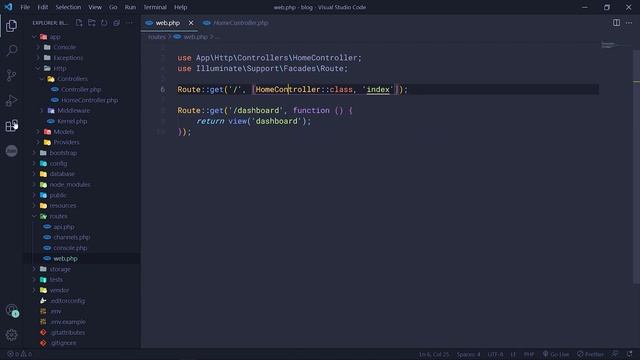Viewport: 640px width, 360px height.
Task: Open the Accounts icon in activity bar
Action: 11,311
